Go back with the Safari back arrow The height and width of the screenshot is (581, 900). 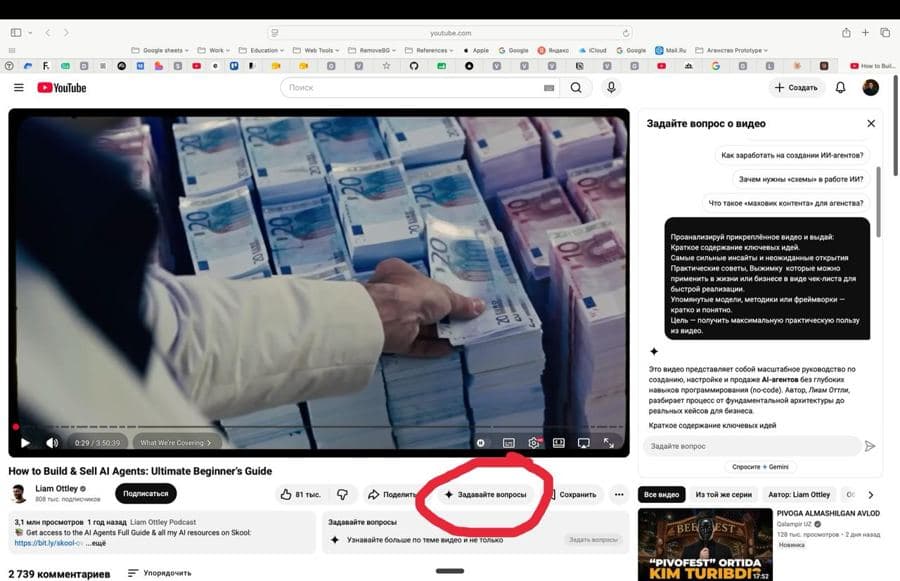48,33
